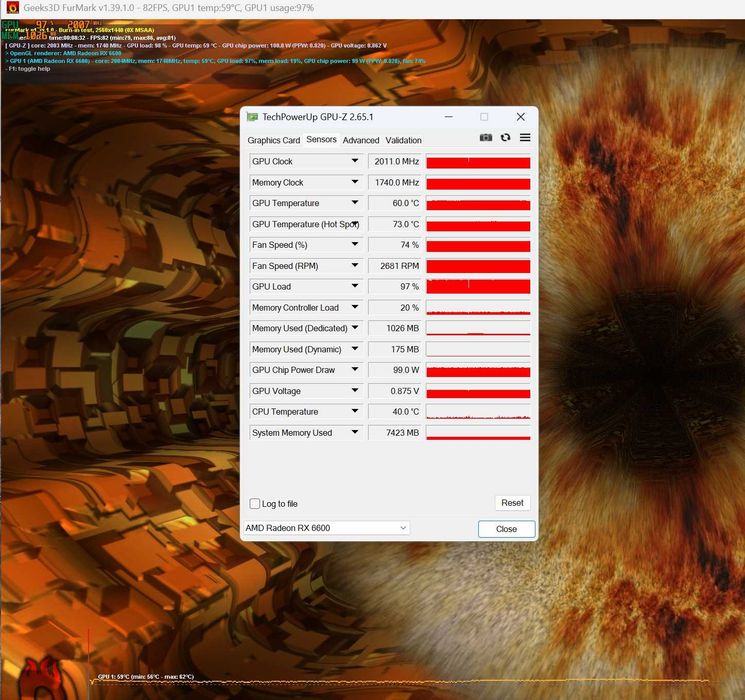
Task: Expand the GPU Load sensor dropdown
Action: (355, 286)
